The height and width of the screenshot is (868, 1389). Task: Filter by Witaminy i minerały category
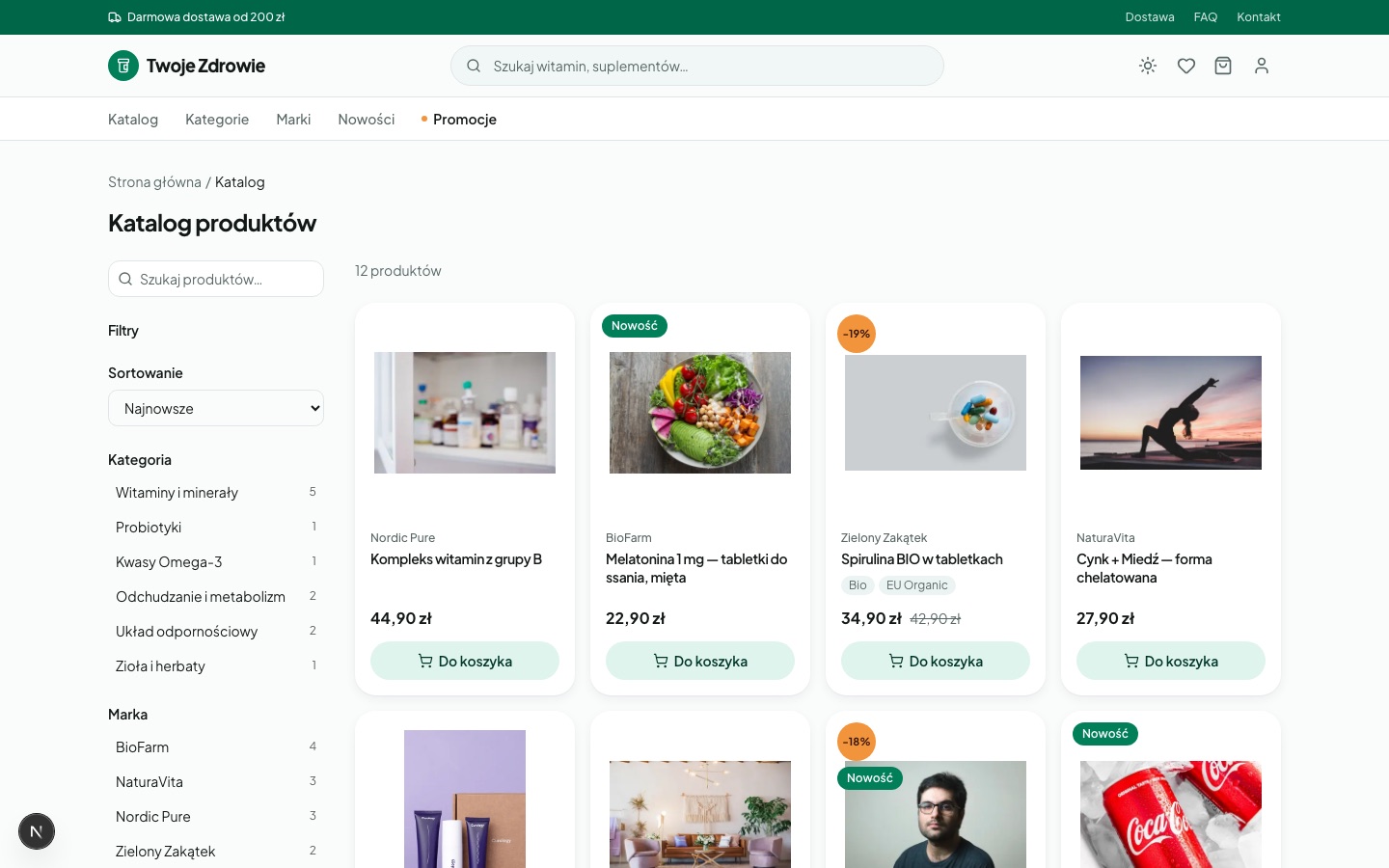[x=216, y=493]
